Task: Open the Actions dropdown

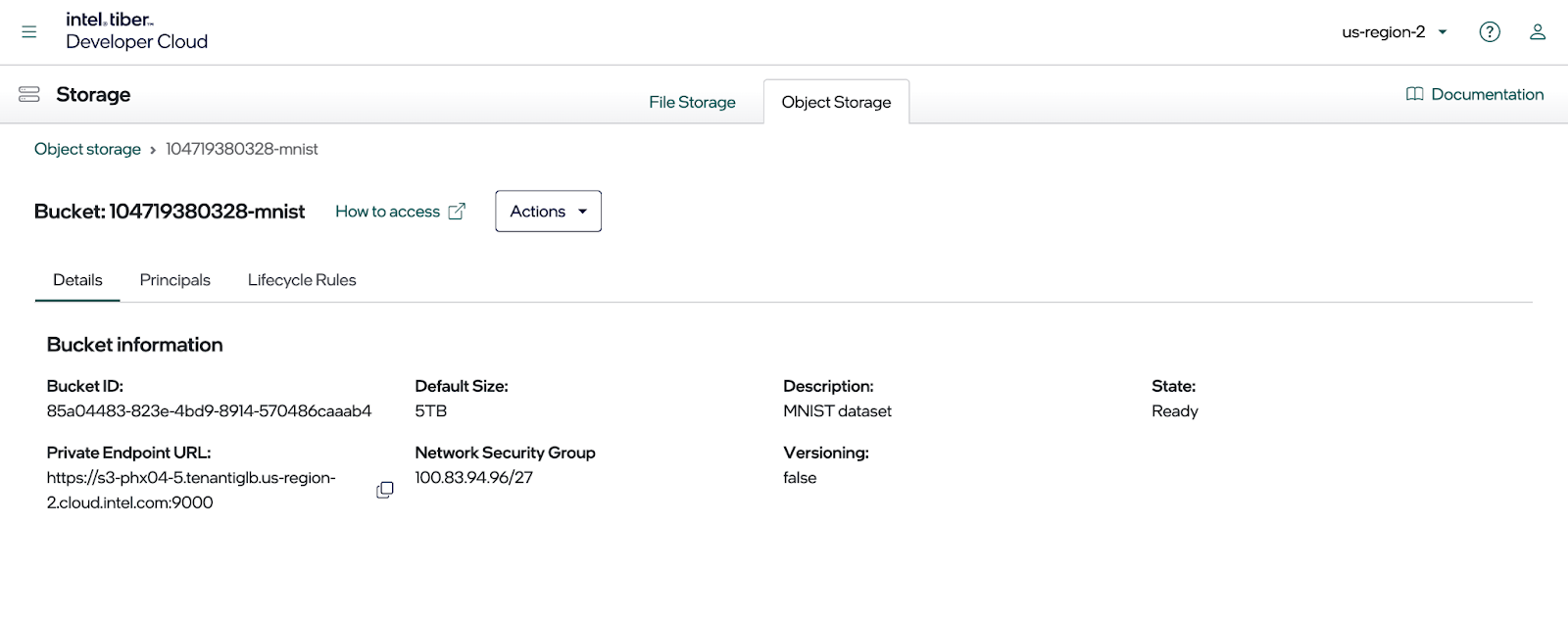Action: pyautogui.click(x=548, y=212)
